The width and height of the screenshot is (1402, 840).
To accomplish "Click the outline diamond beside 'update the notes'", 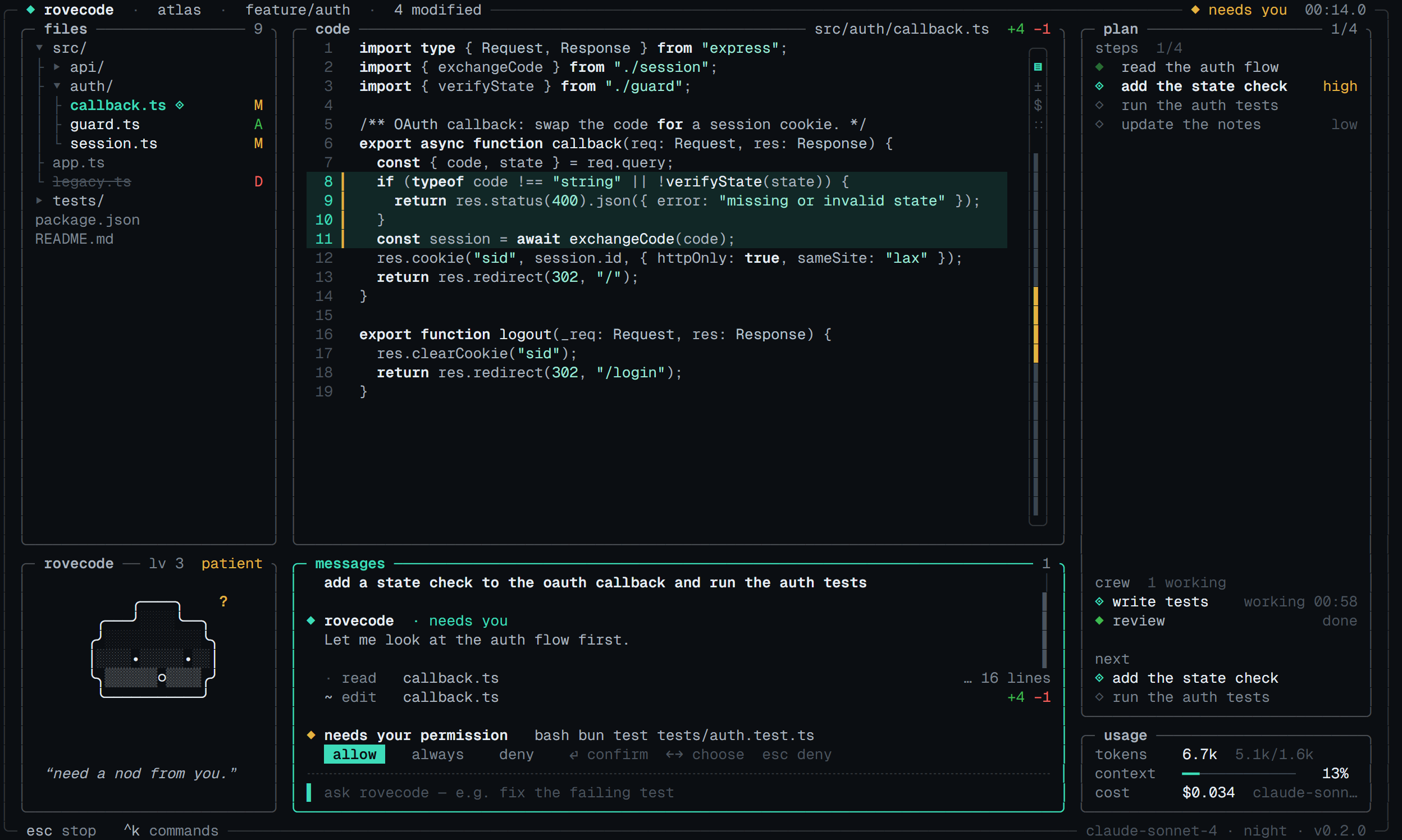I will (x=1099, y=125).
